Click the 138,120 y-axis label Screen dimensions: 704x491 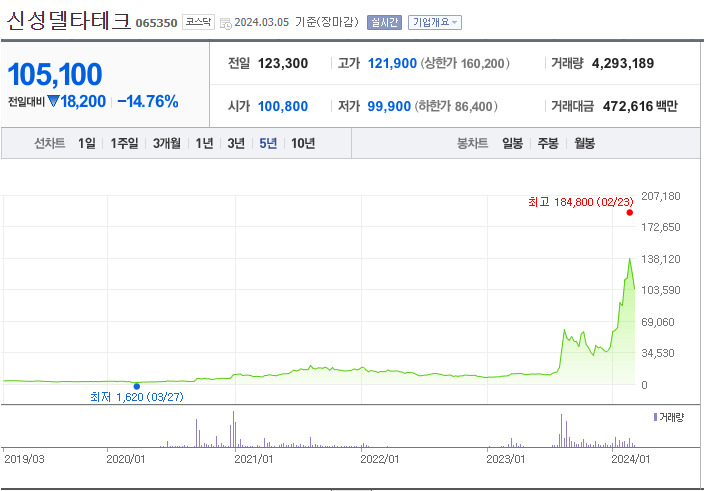point(660,259)
